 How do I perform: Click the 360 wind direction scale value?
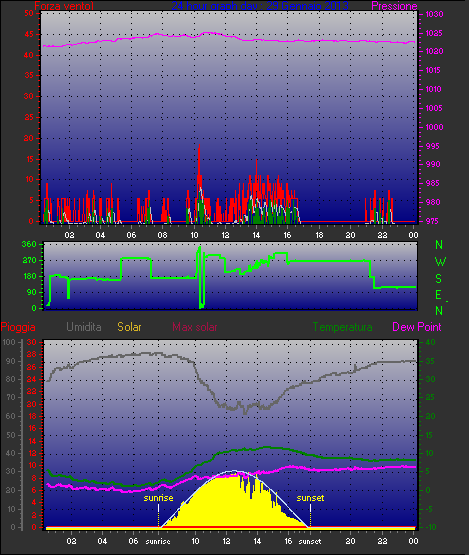[x=29, y=244]
